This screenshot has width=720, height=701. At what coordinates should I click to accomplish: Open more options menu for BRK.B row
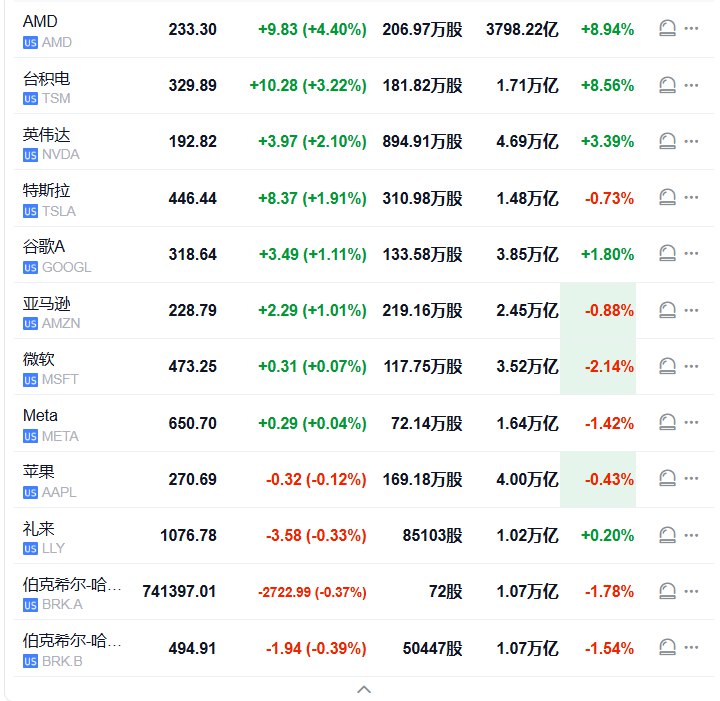(x=691, y=647)
